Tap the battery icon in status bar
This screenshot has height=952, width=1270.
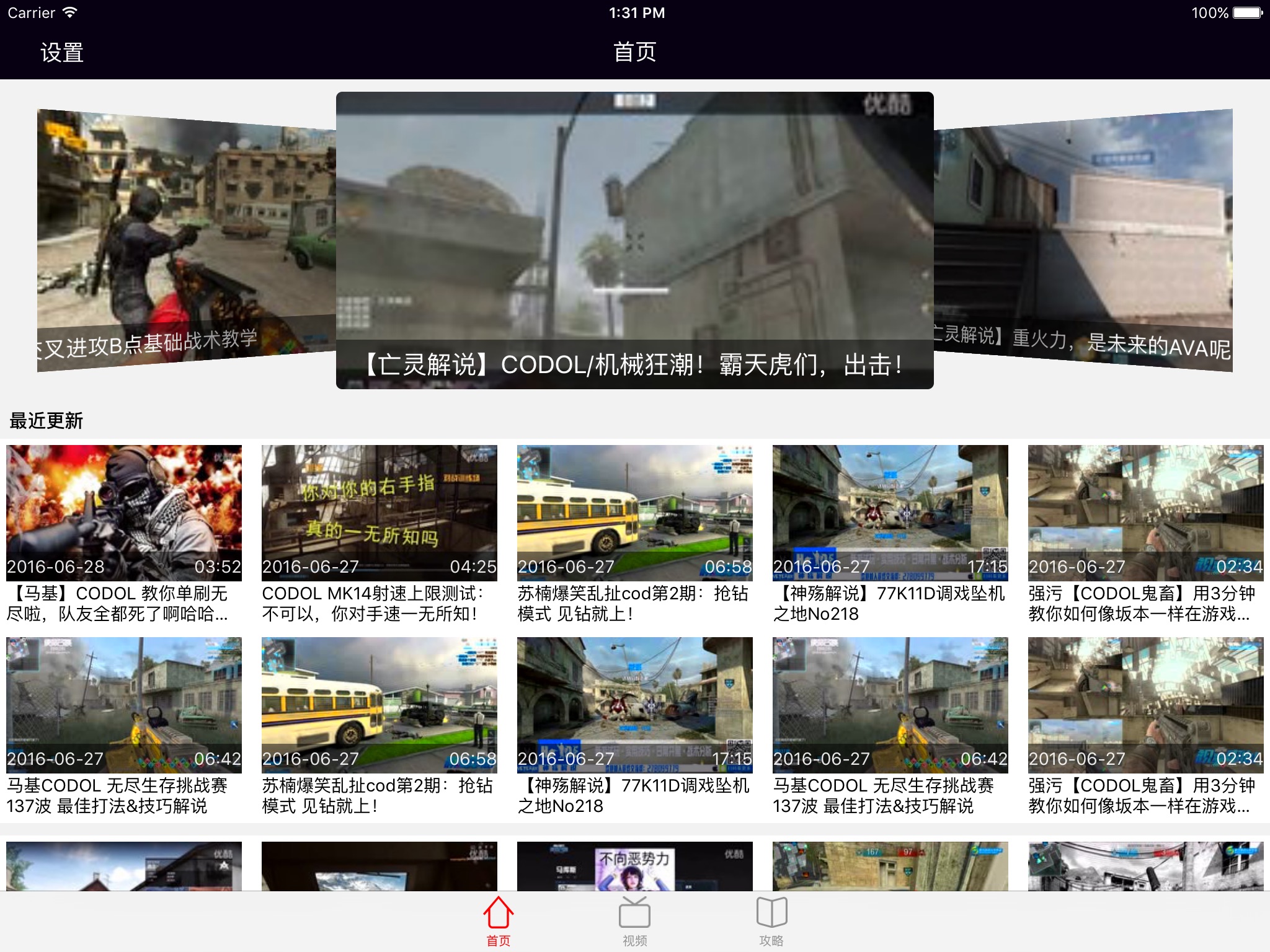coord(1247,13)
